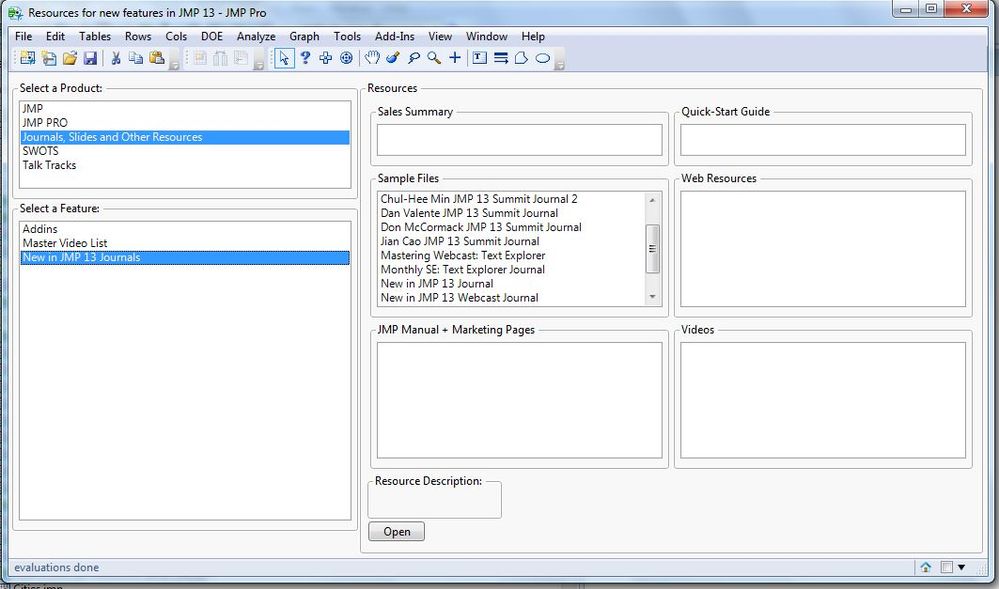Click the Open file folder icon
This screenshot has height=589, width=999.
[69, 58]
